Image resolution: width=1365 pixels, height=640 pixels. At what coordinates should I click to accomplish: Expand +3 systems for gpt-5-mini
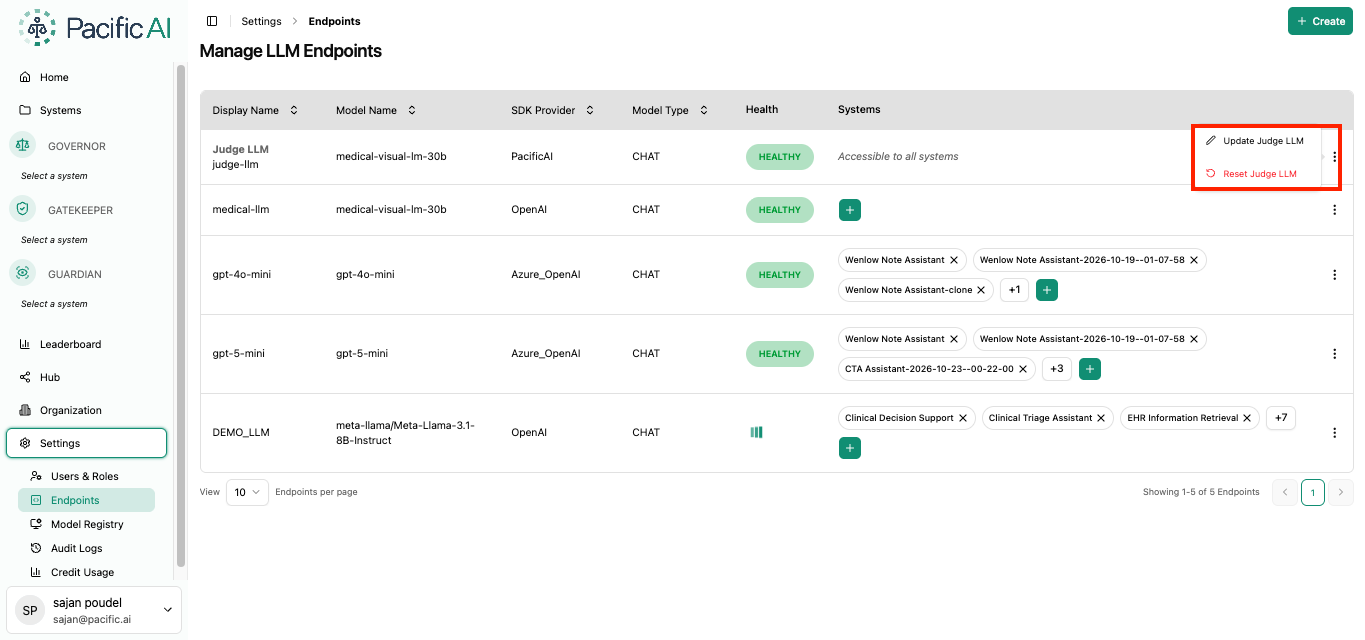pos(1057,369)
